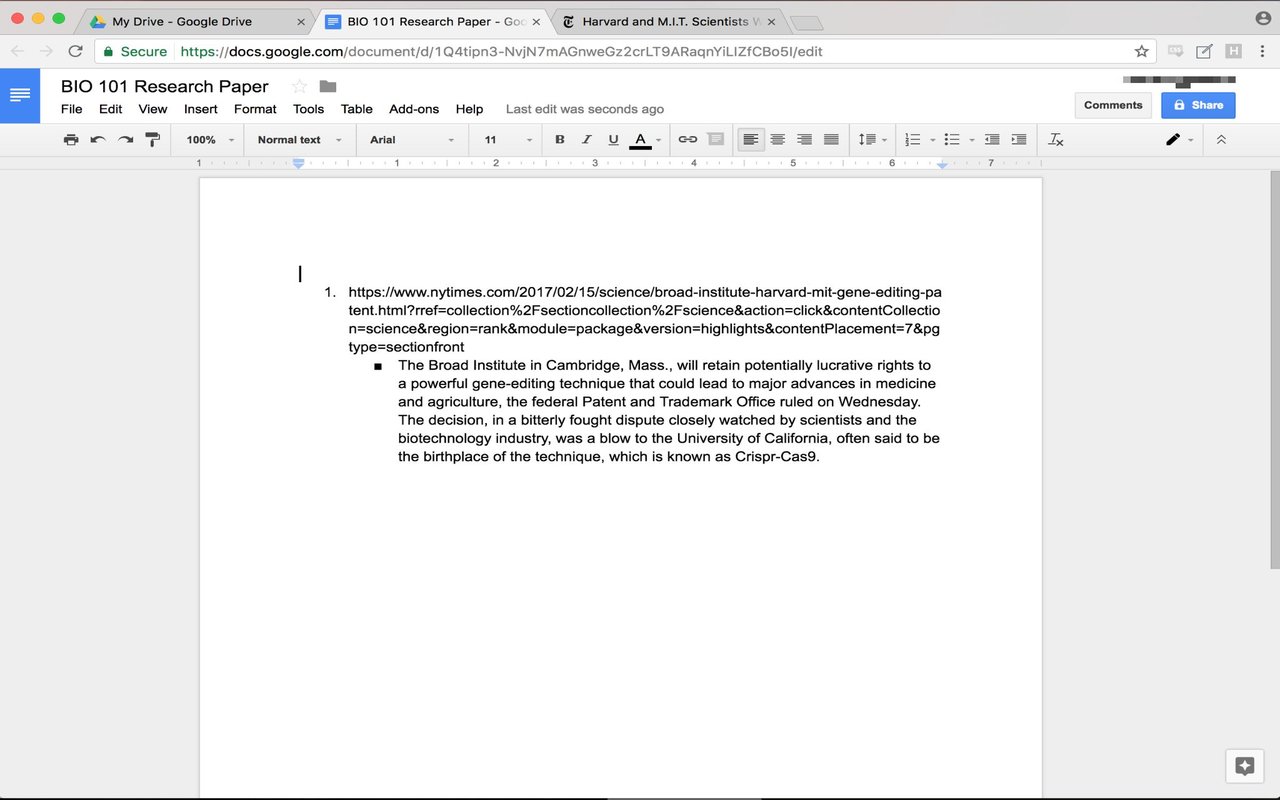This screenshot has height=800, width=1280.
Task: Open the Arial font dropdown
Action: (x=412, y=140)
